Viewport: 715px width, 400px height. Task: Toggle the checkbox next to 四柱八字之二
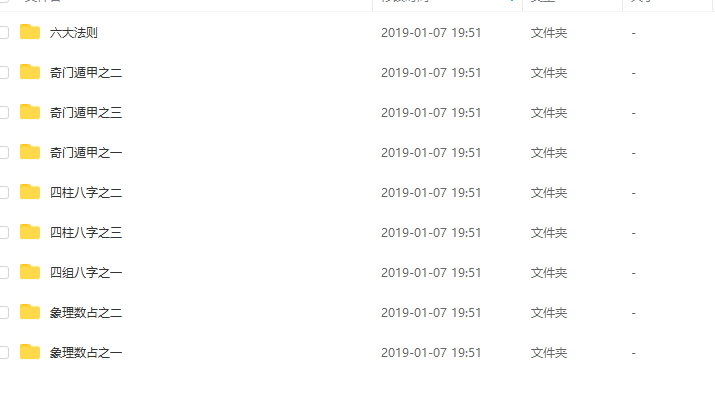coord(4,192)
